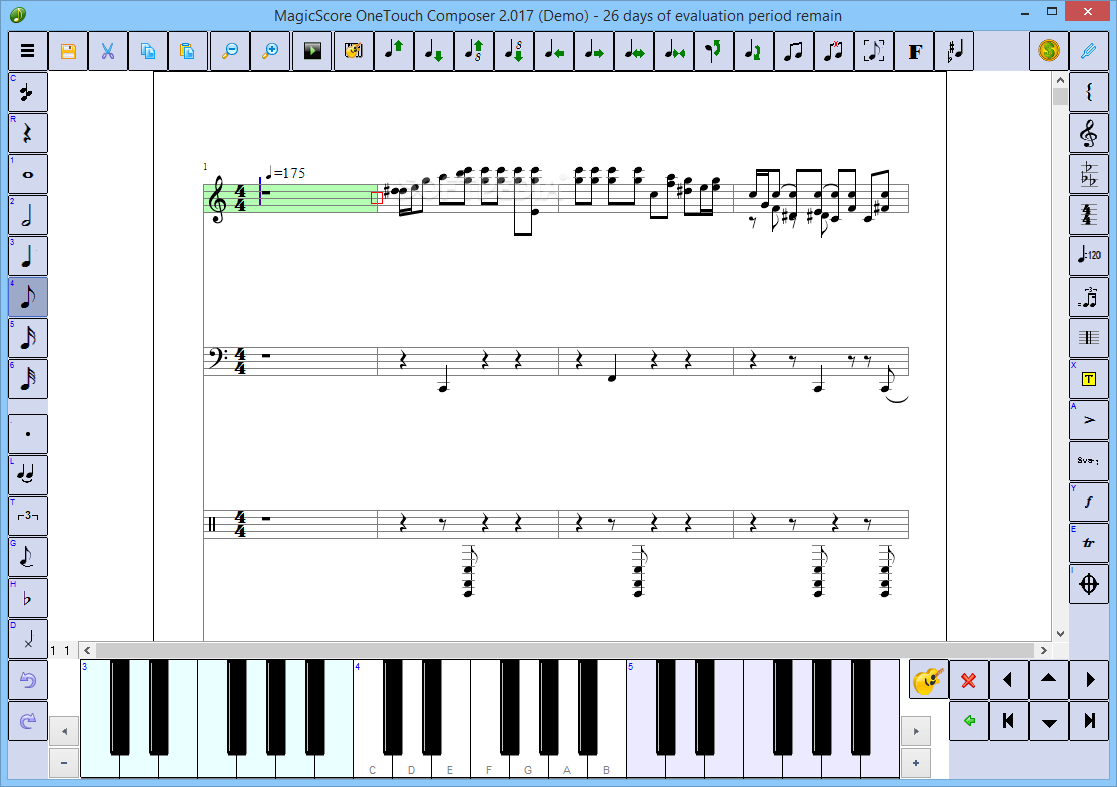This screenshot has height=787, width=1117.
Task: Copy selection with the copy icon
Action: 148,51
